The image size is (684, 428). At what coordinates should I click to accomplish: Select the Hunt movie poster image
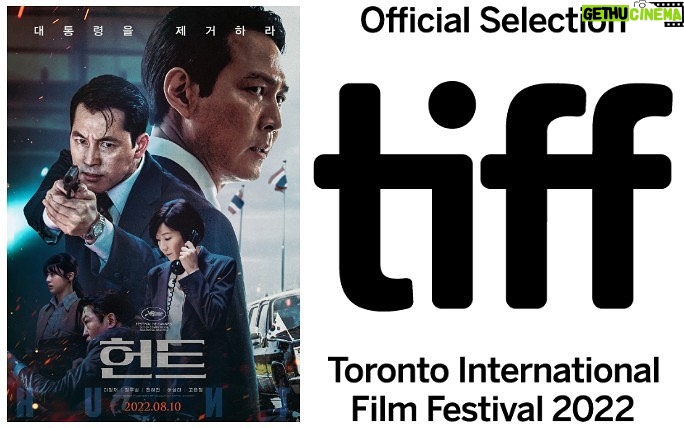click(x=154, y=214)
